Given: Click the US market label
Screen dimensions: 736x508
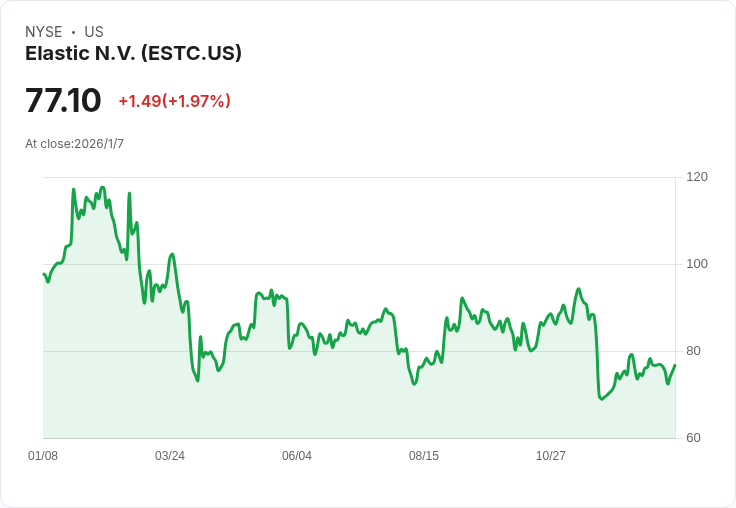Looking at the screenshot, I should pyautogui.click(x=94, y=32).
